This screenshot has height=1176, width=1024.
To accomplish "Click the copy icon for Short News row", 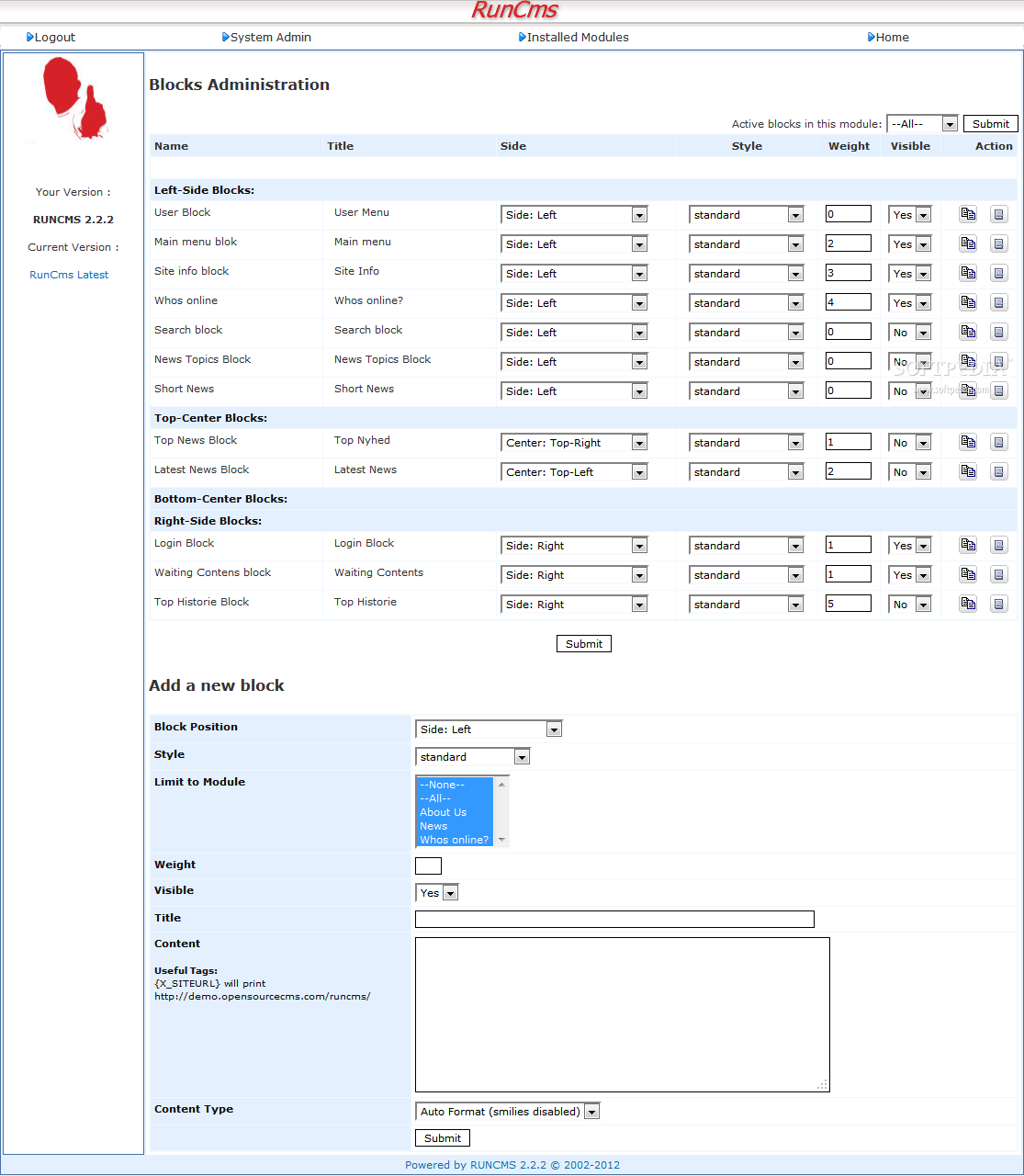I will (968, 390).
